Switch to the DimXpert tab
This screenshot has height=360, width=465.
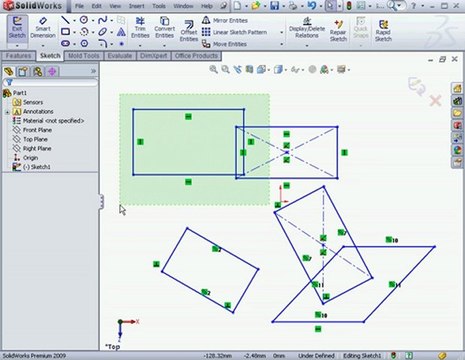click(x=154, y=56)
